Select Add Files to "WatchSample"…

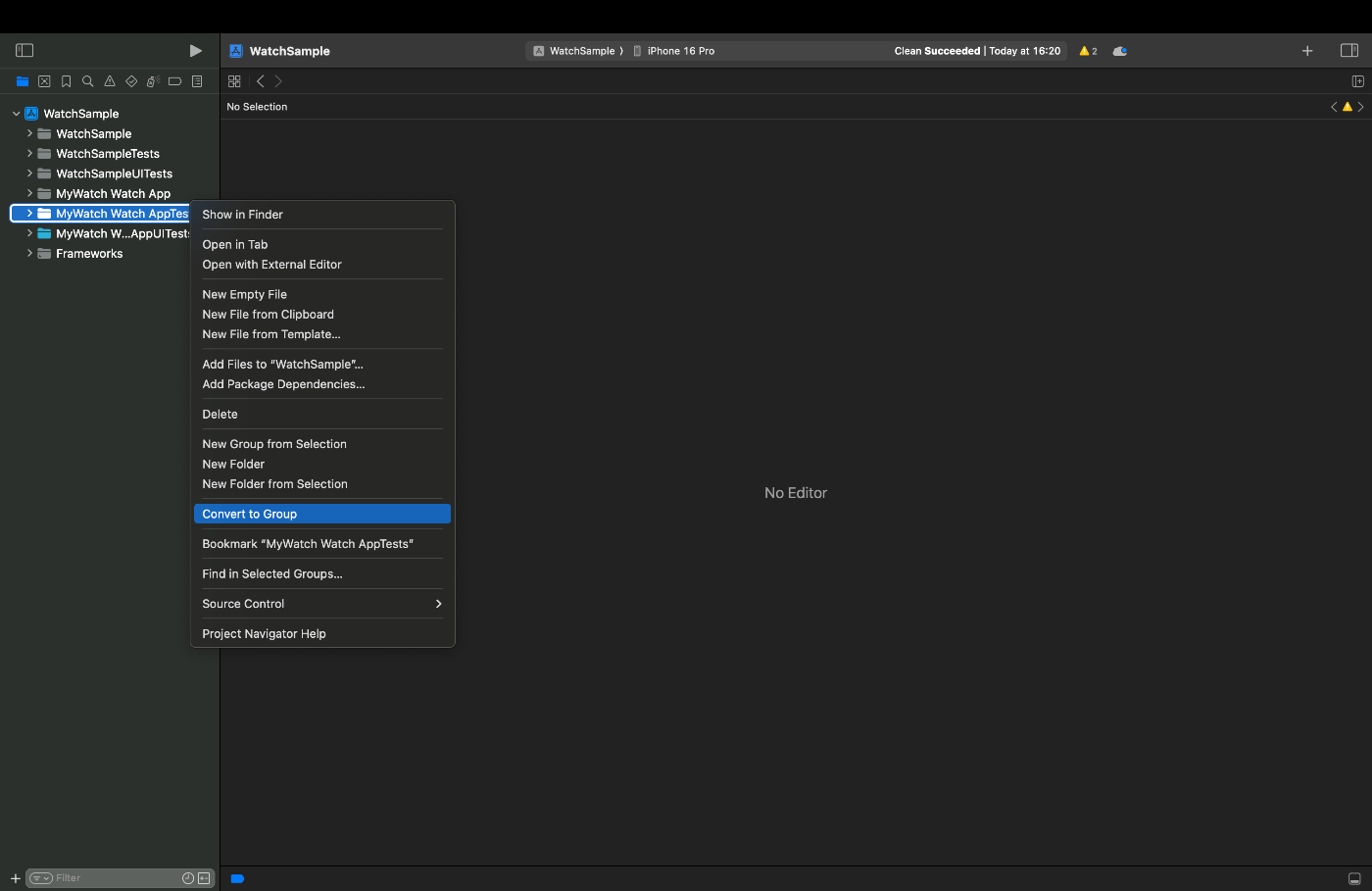[322, 365]
